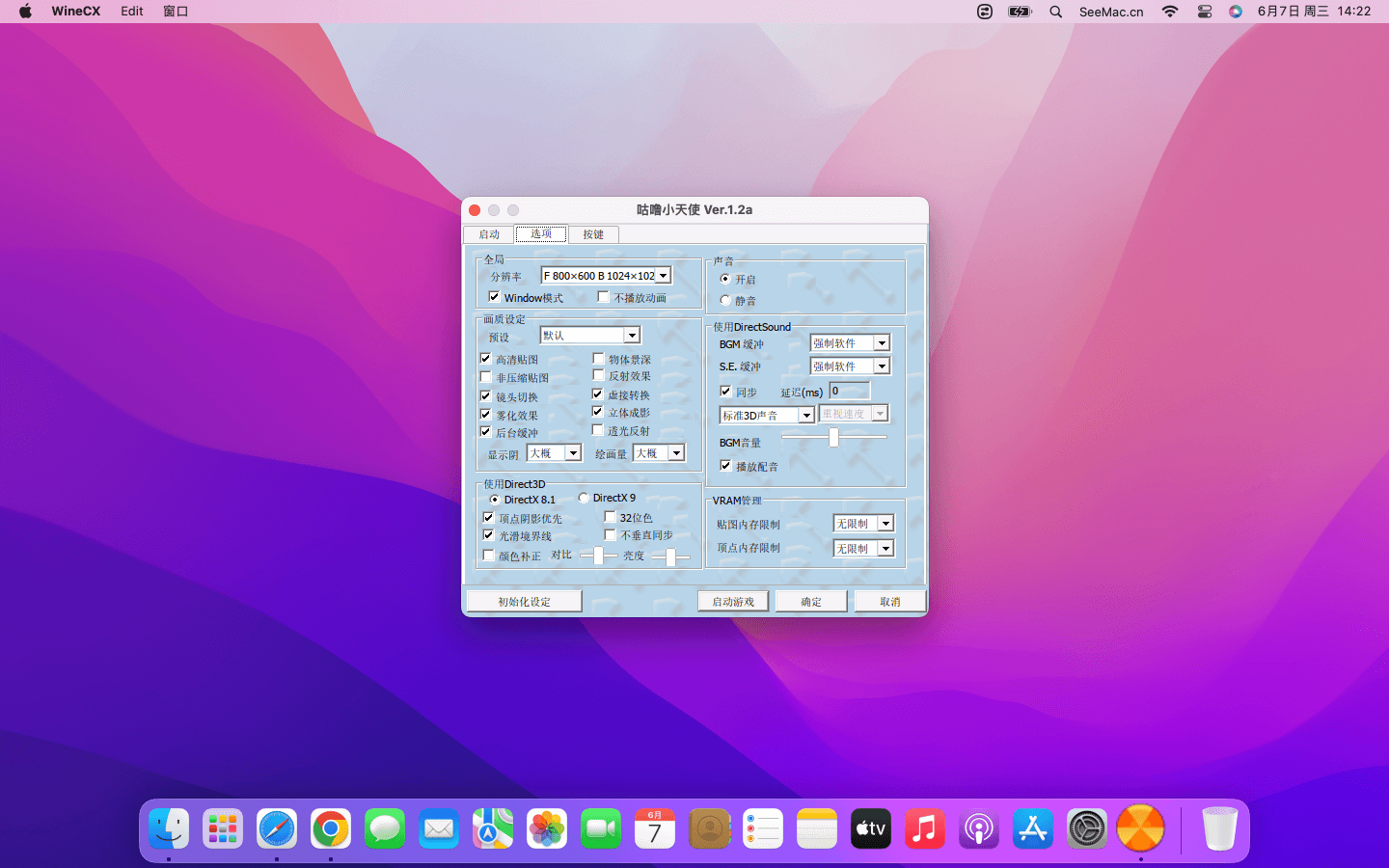Open Finder from the dock
Viewport: 1389px width, 868px height.
(x=169, y=828)
